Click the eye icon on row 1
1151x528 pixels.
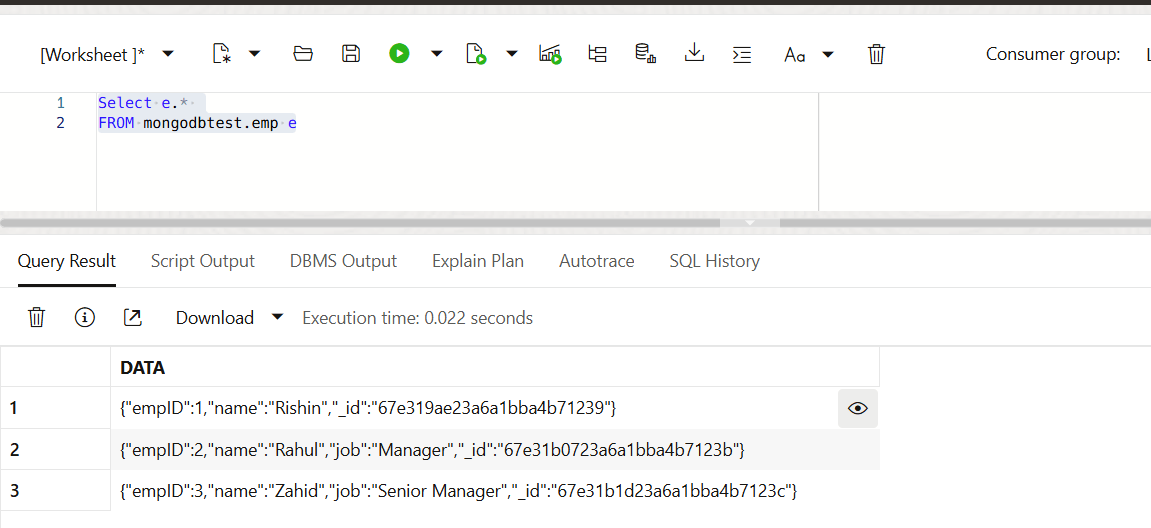coord(857,408)
